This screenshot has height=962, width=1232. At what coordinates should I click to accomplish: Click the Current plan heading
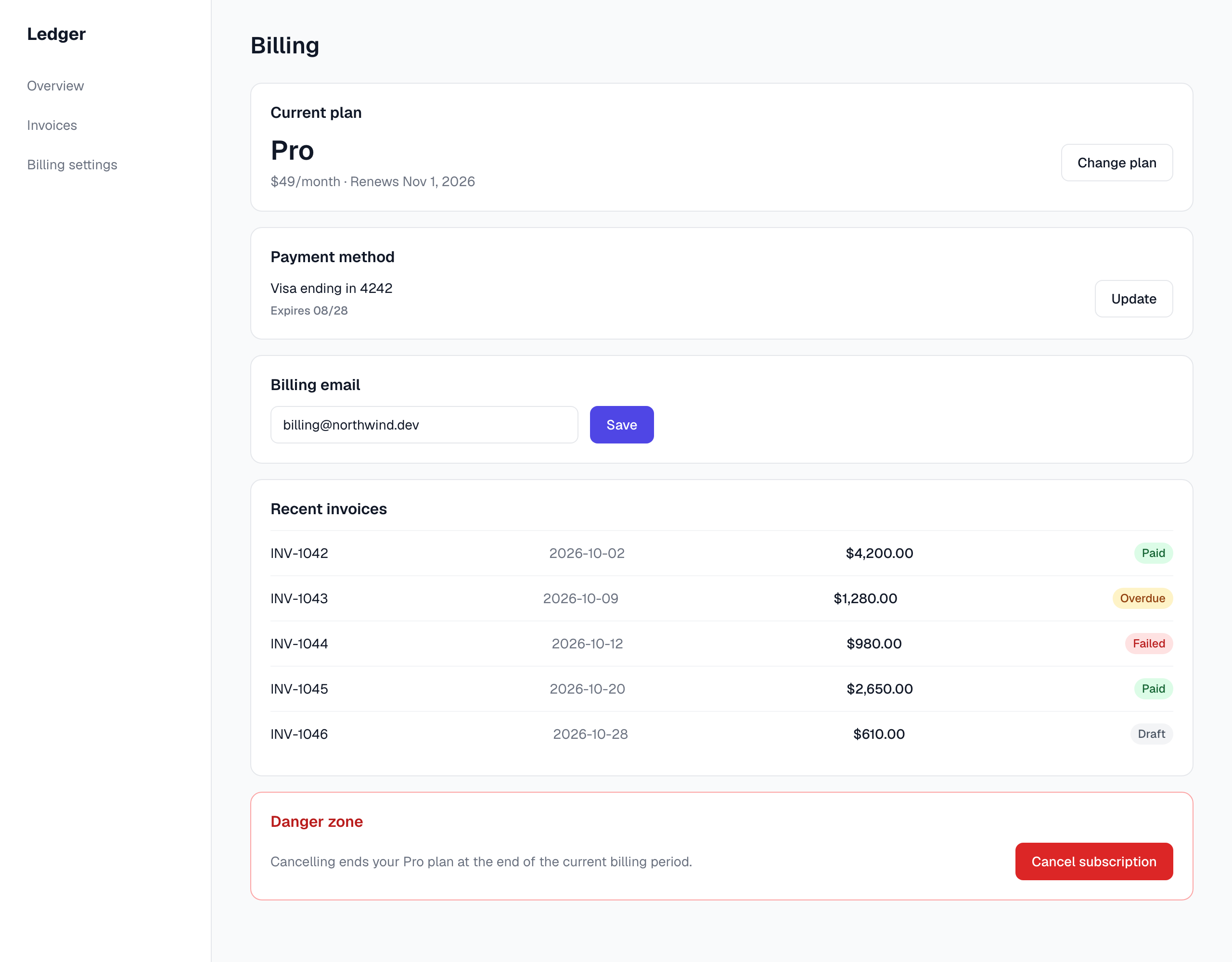[316, 112]
